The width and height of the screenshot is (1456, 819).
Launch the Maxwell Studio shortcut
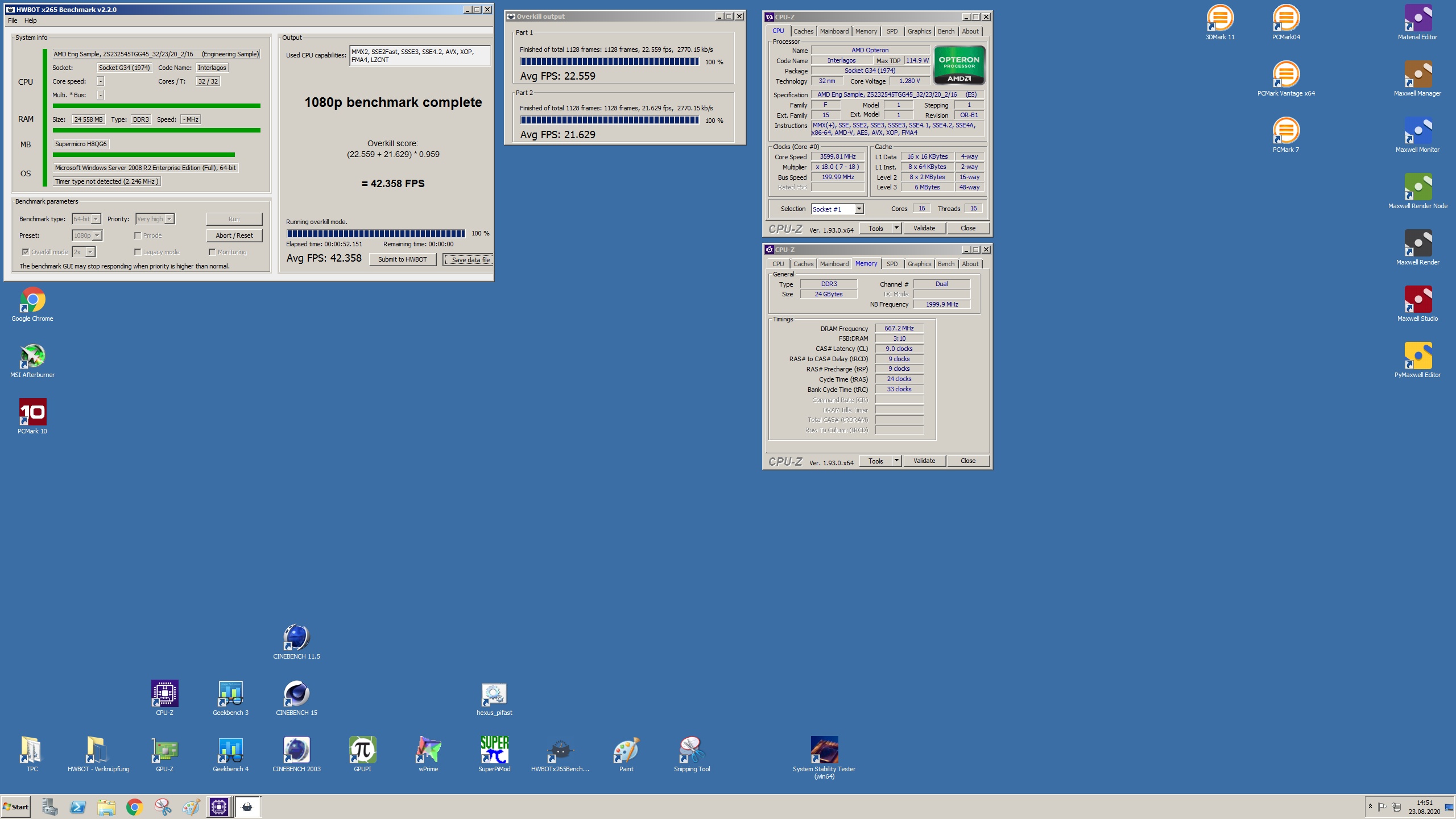1417,304
